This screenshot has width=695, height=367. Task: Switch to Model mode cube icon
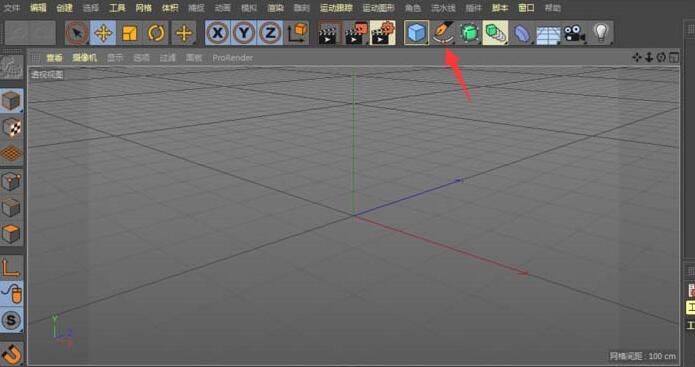pyautogui.click(x=12, y=101)
